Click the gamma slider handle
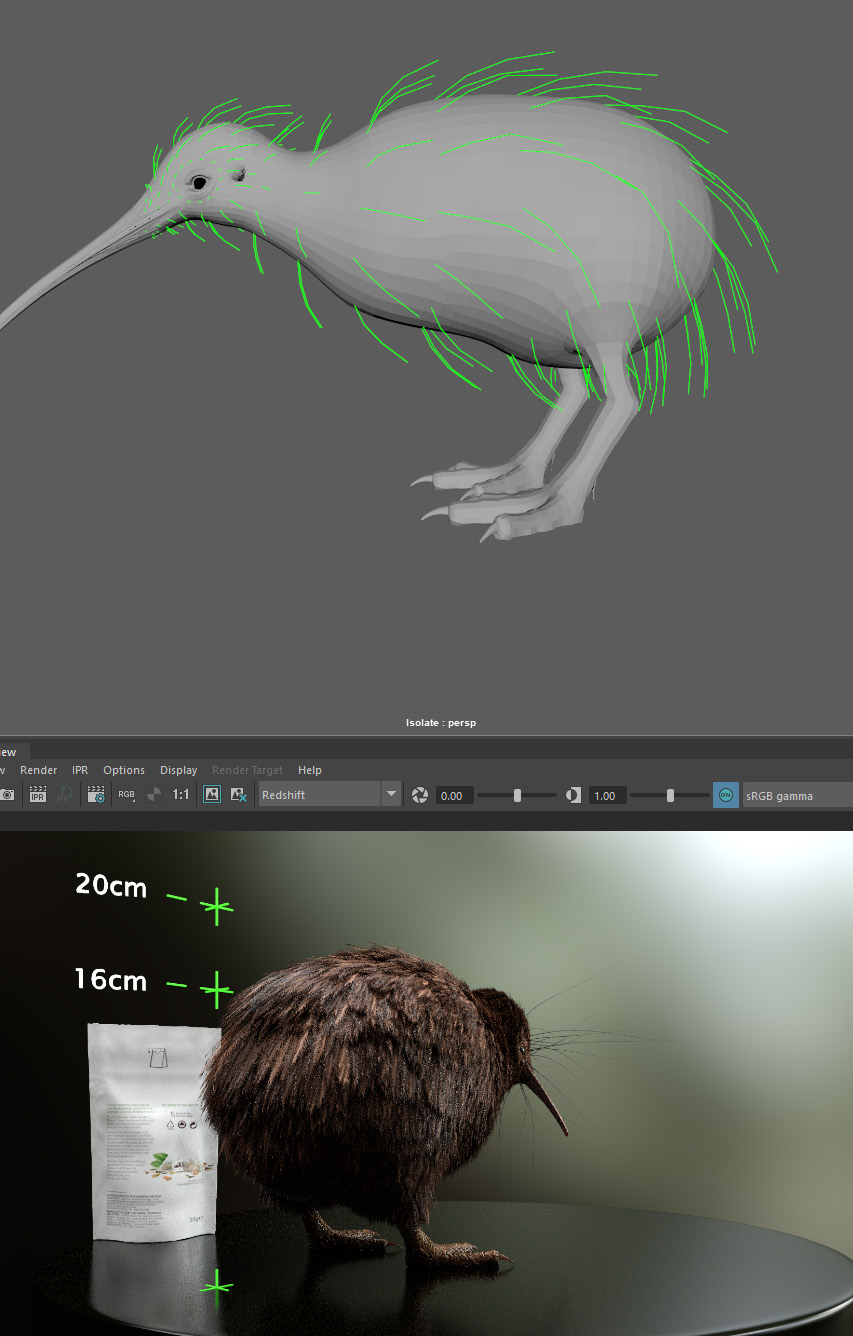 coord(670,795)
